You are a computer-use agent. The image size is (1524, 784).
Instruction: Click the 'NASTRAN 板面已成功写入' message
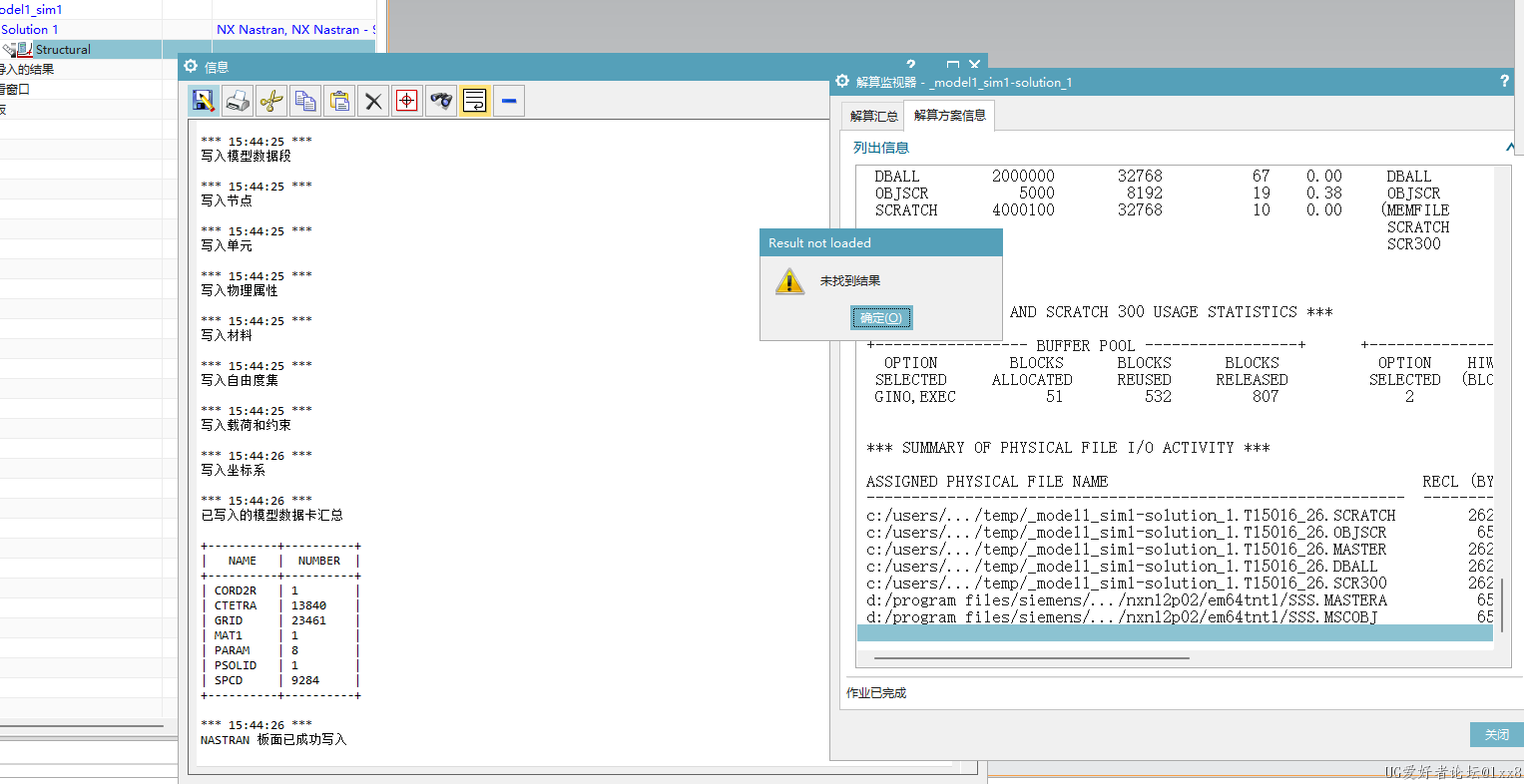273,740
